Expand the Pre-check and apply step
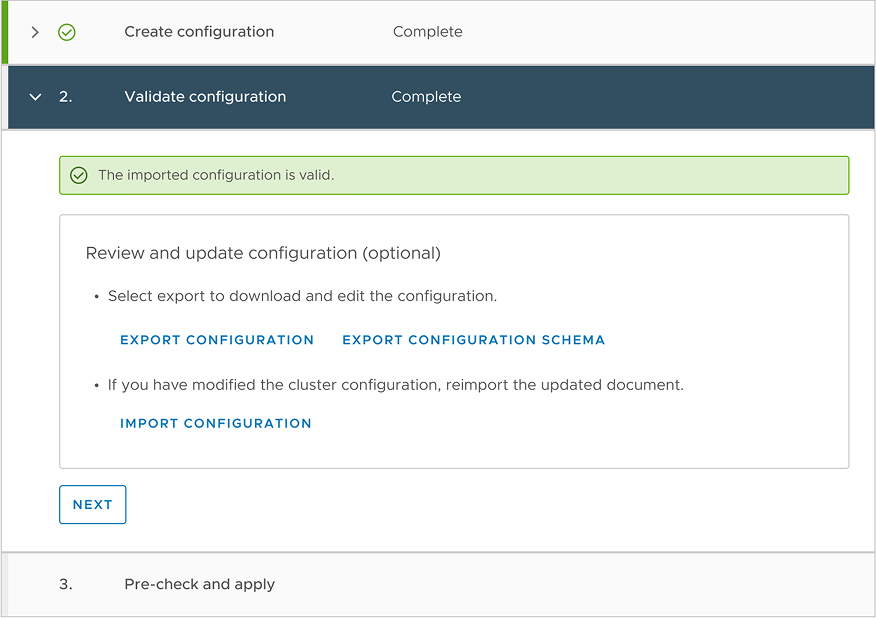The height and width of the screenshot is (618, 877). coord(199,584)
